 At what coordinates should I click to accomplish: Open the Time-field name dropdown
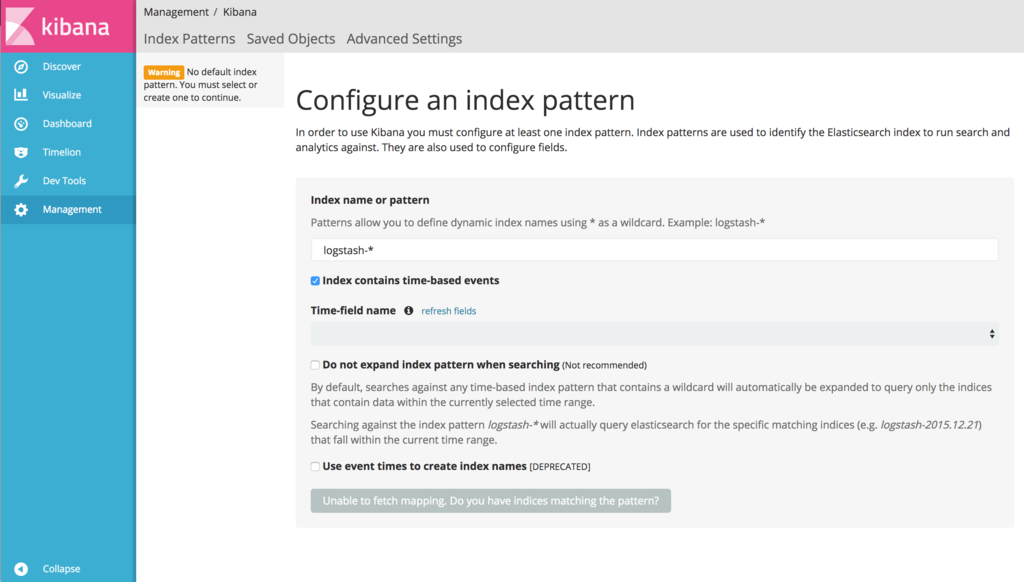pos(654,334)
